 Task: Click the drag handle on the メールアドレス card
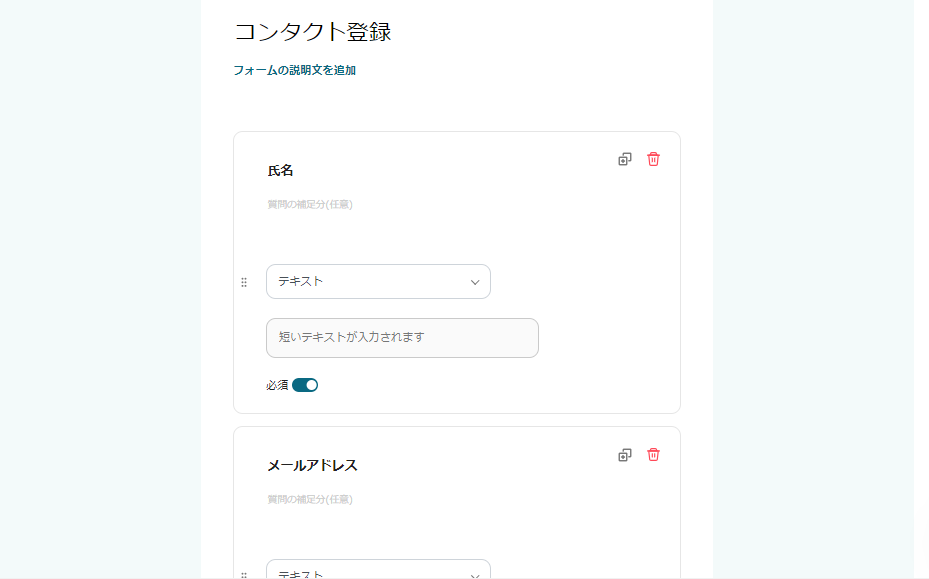pyautogui.click(x=244, y=573)
